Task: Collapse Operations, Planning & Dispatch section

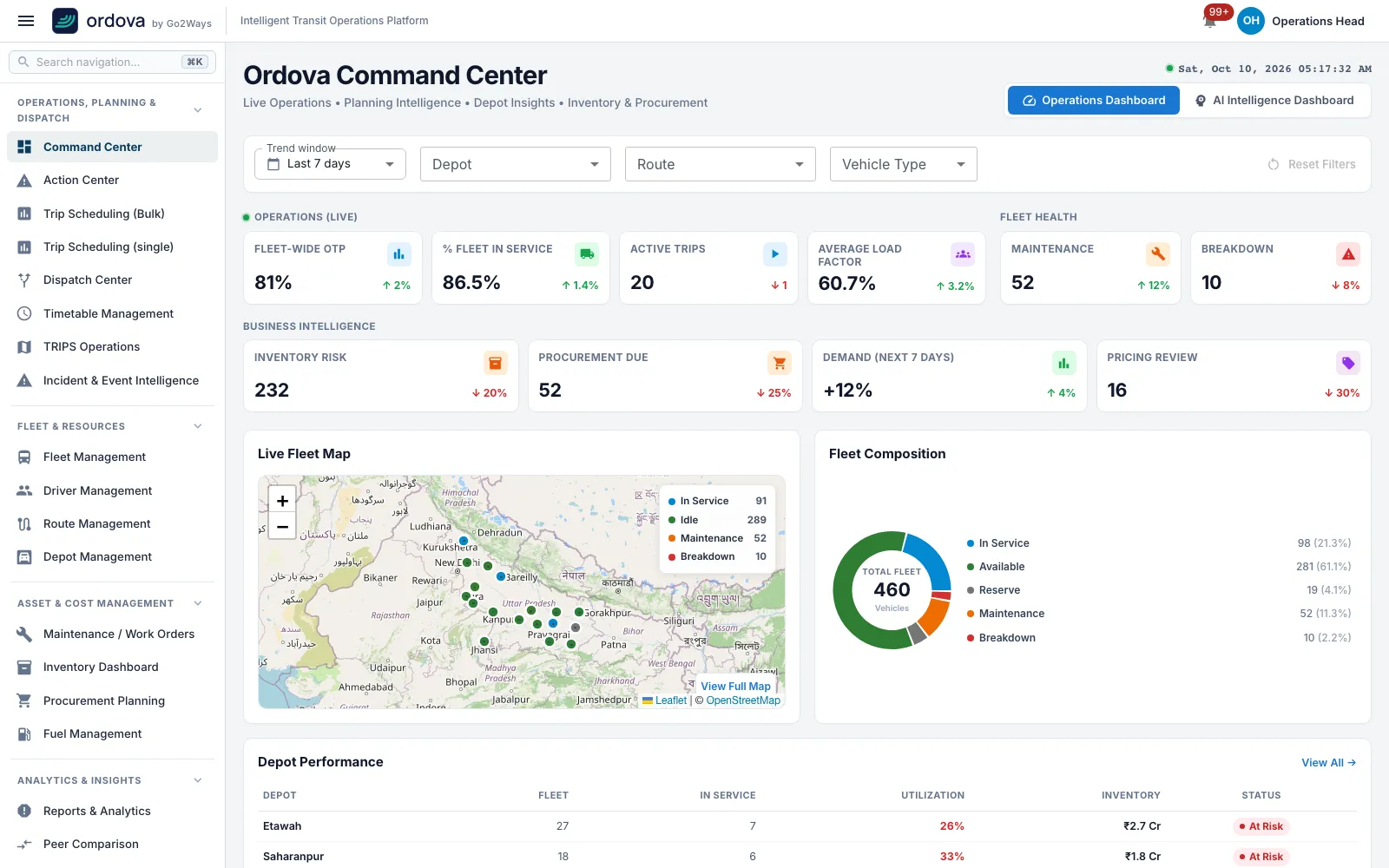Action: click(x=198, y=110)
